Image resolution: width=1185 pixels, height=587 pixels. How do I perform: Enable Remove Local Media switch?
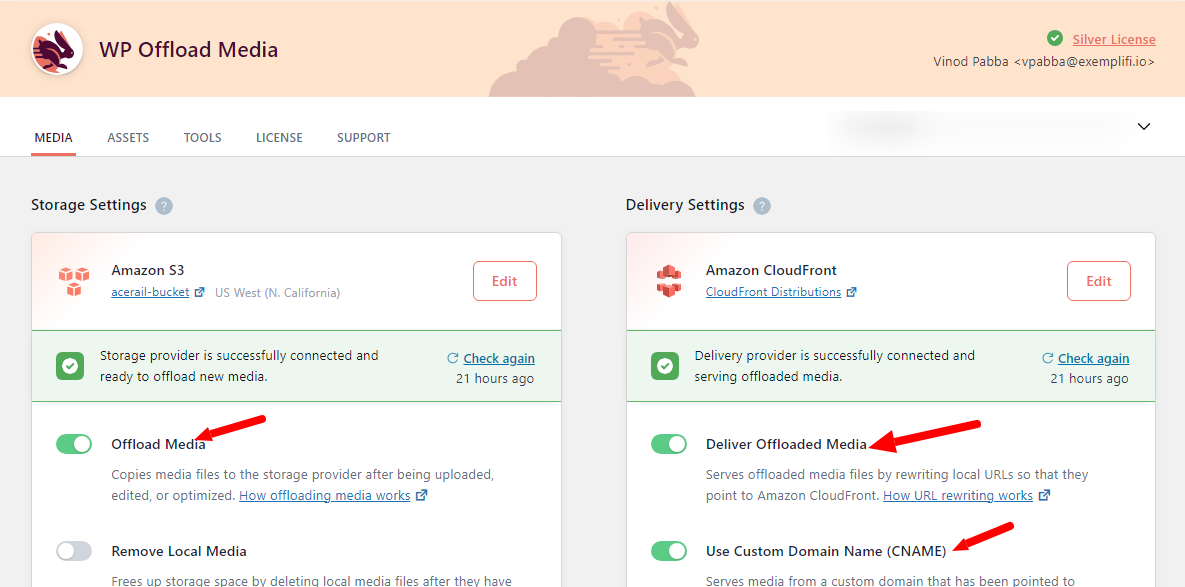point(74,551)
